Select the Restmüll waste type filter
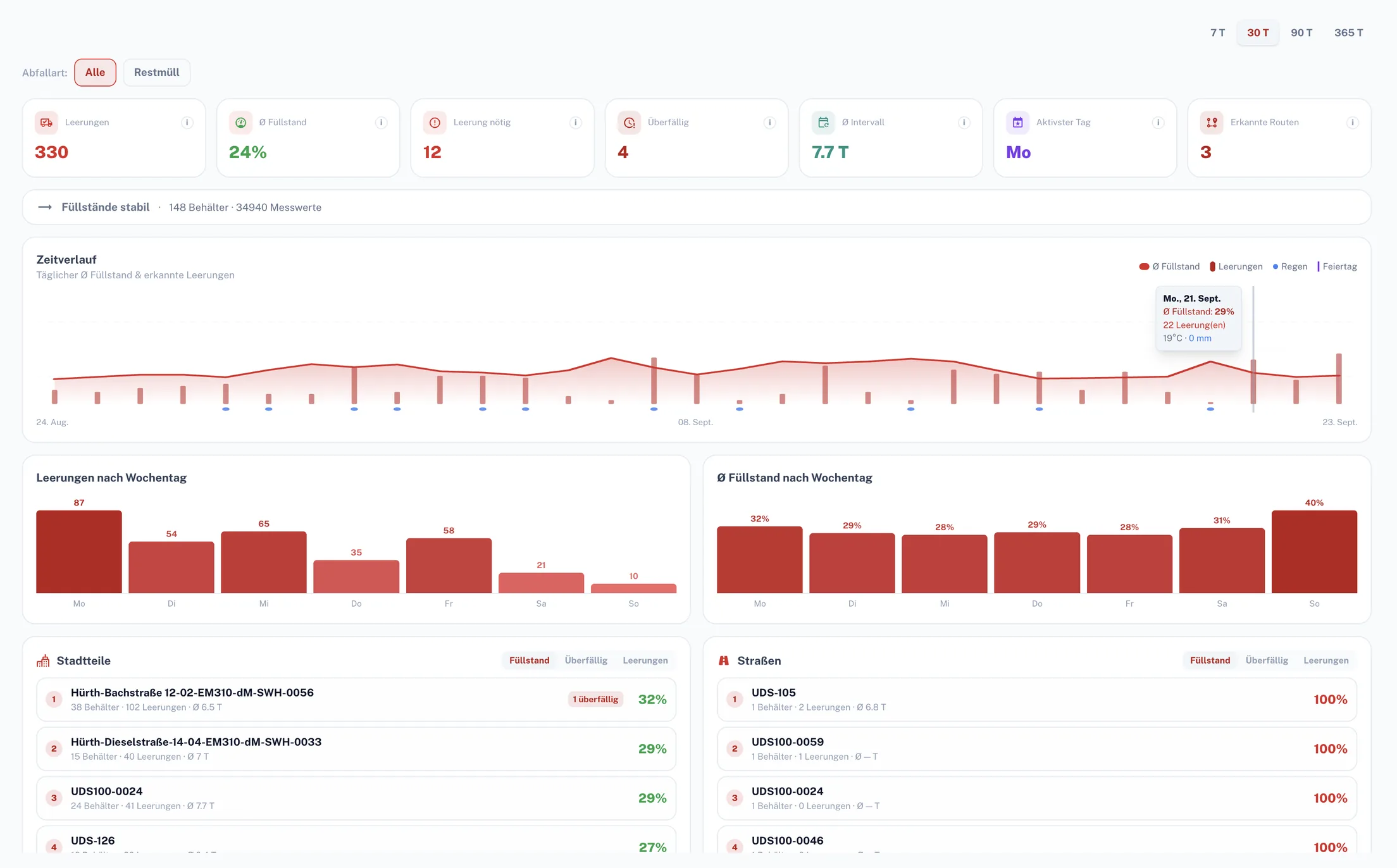 pyautogui.click(x=156, y=73)
